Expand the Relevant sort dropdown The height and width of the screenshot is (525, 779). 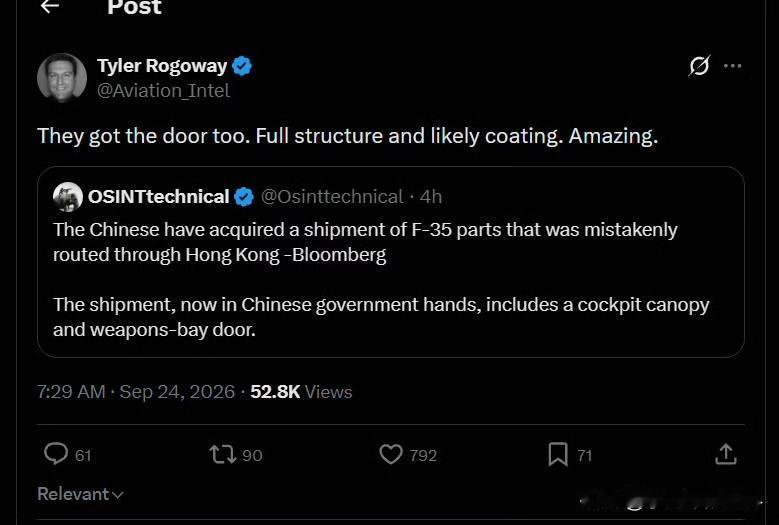[x=80, y=494]
